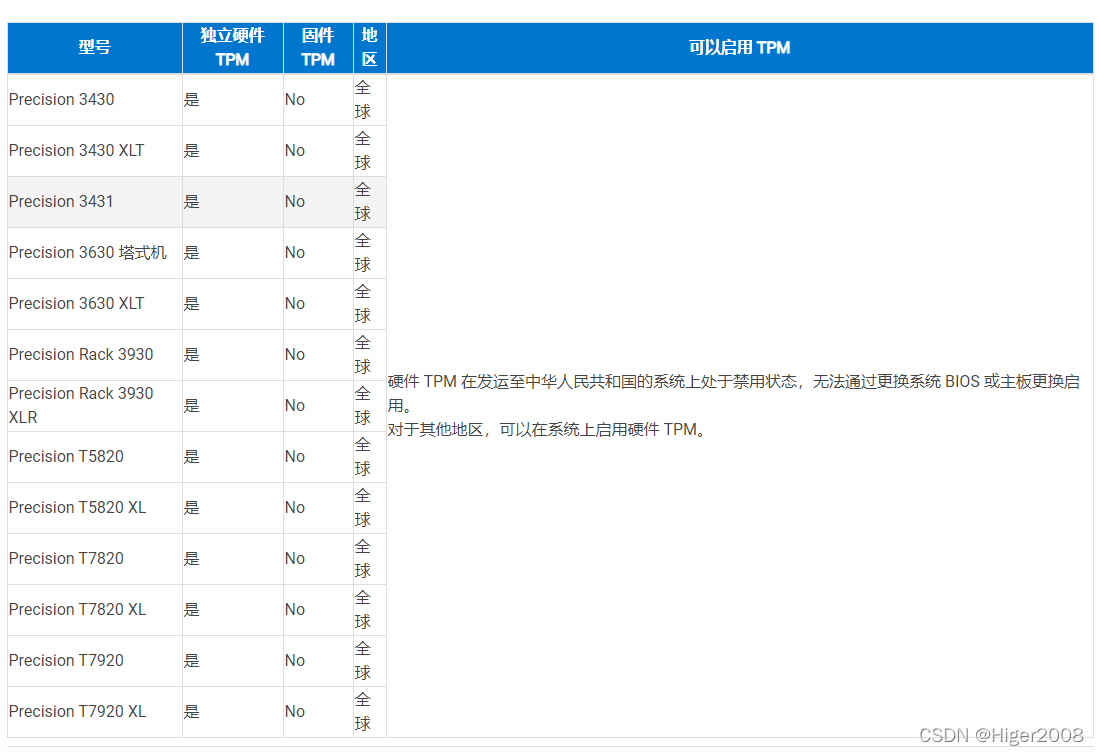Click 是 in the Precision 3431 row
The width and height of the screenshot is (1099, 755).
tap(191, 202)
